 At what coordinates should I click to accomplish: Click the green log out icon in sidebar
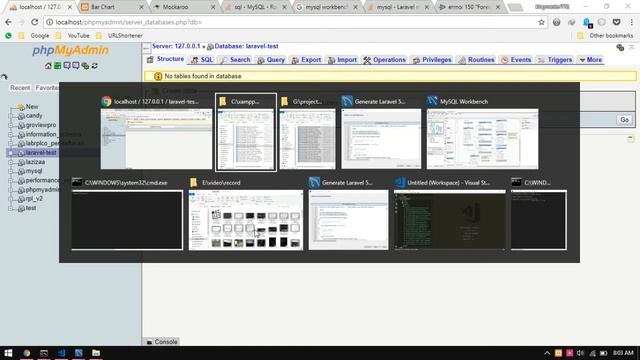[58, 66]
